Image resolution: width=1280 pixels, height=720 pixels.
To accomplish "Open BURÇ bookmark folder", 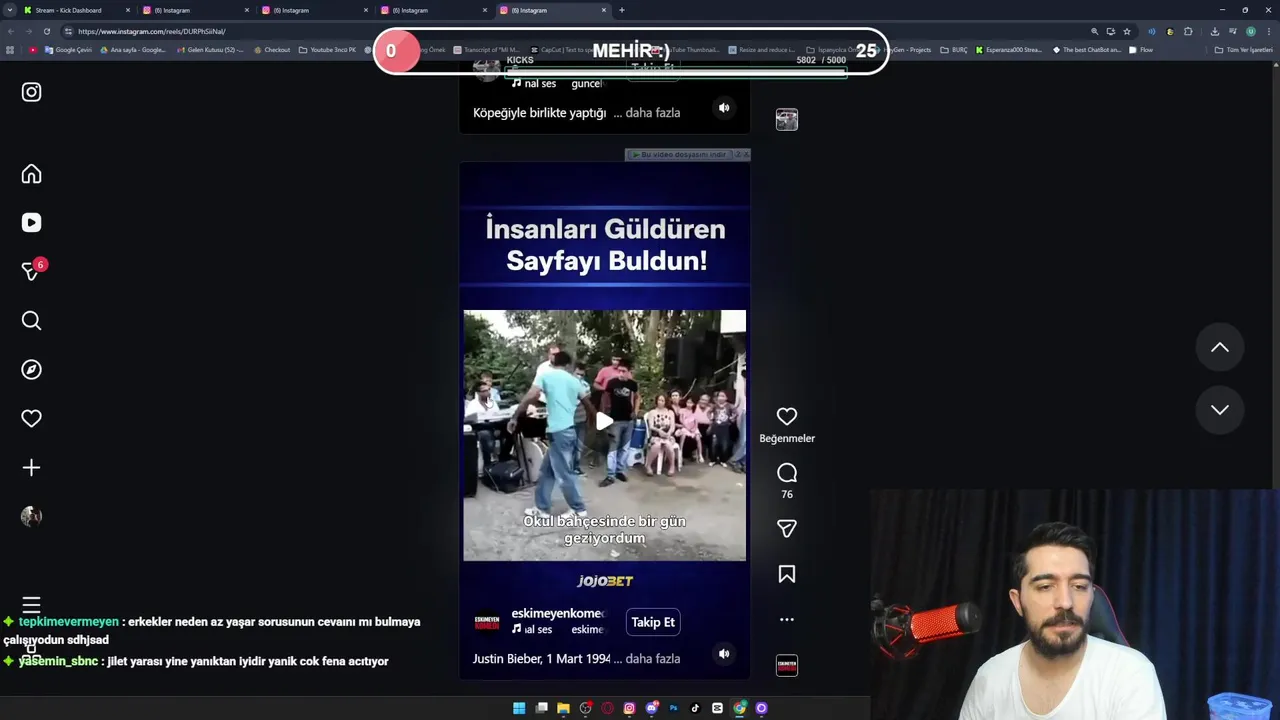I will pyautogui.click(x=954, y=49).
